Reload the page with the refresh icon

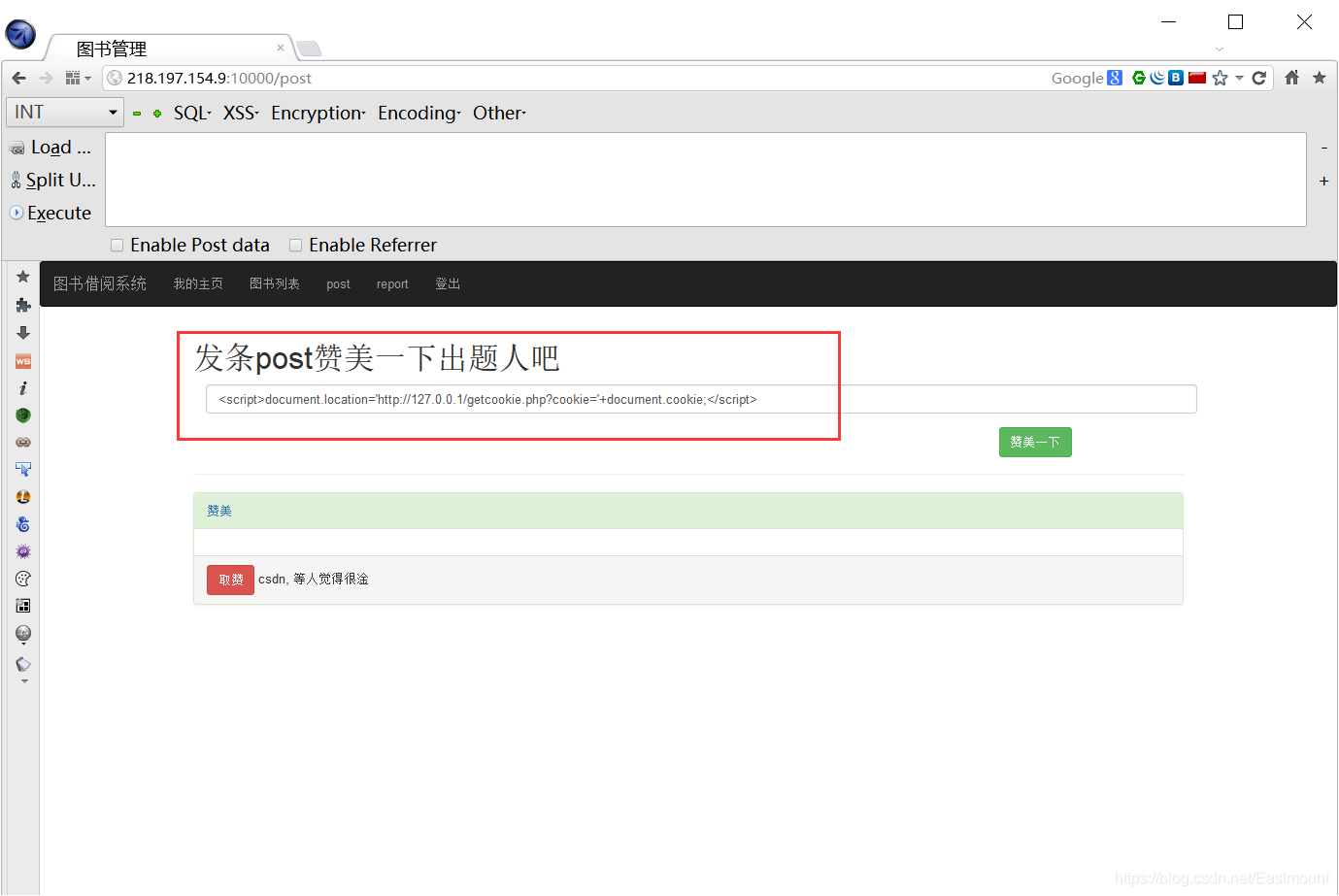(1259, 78)
